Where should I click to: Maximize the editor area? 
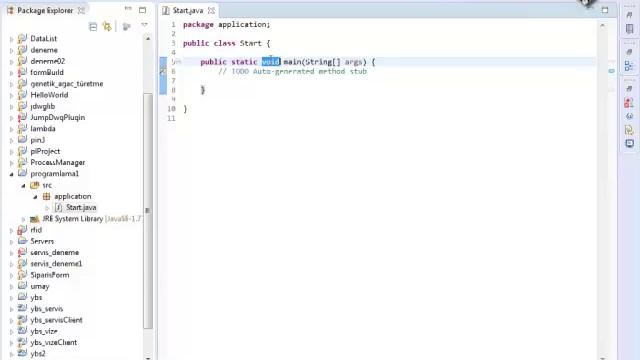[x=605, y=10]
